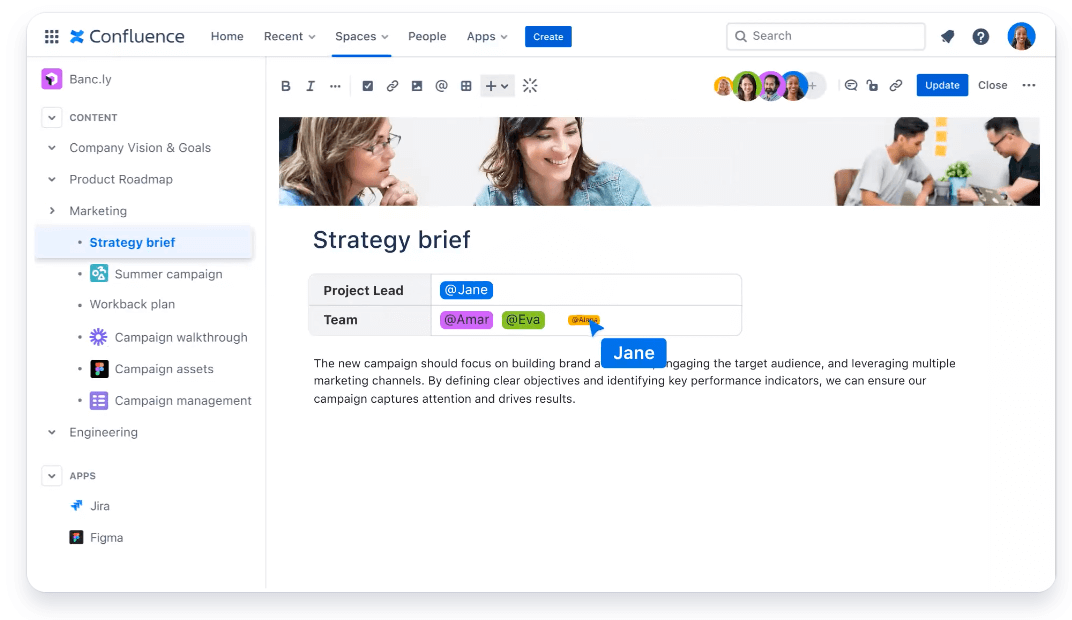Open the emoji picker icon

(x=530, y=86)
